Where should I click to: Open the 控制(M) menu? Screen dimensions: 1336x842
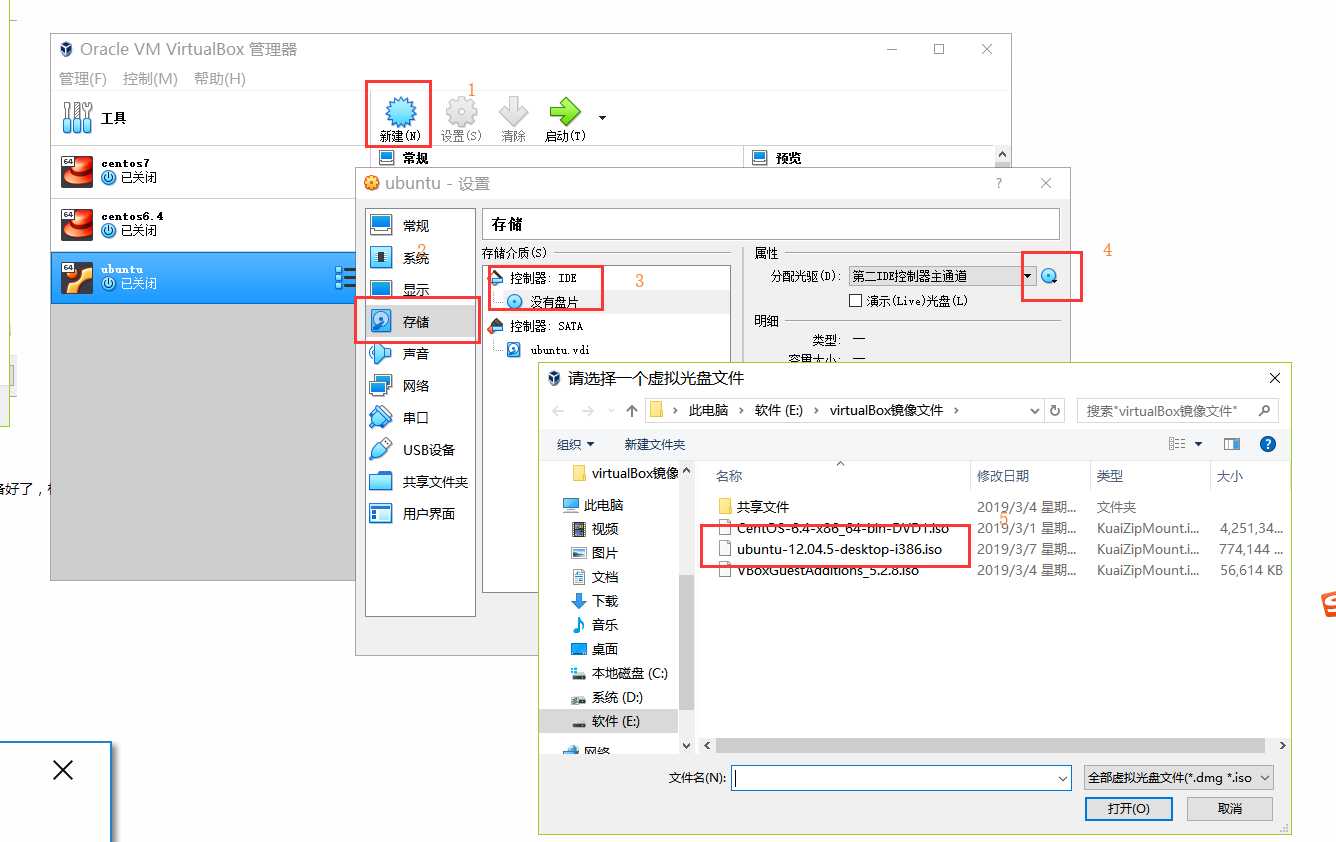pos(150,78)
